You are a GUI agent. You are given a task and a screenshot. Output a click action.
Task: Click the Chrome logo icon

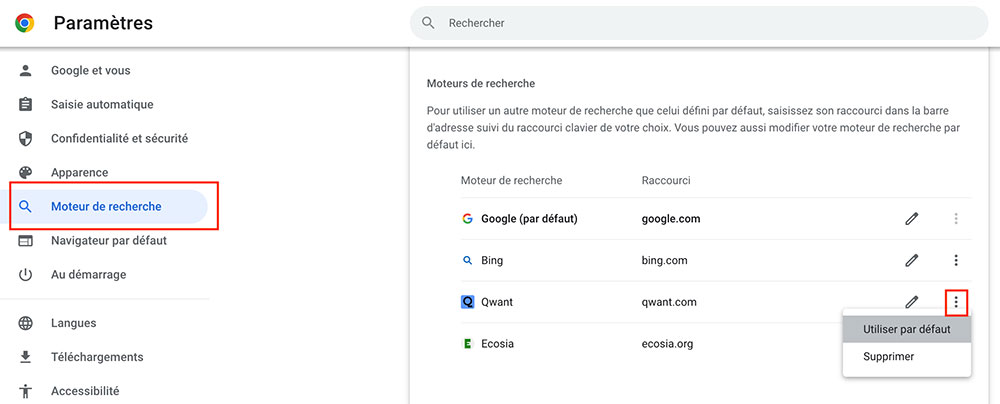click(25, 24)
